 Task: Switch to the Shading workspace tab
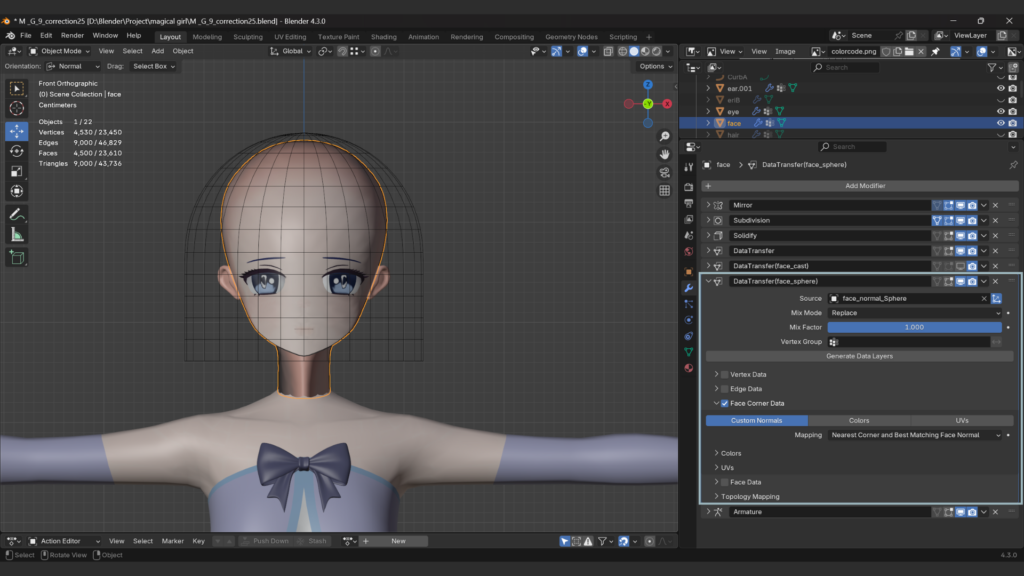click(384, 36)
